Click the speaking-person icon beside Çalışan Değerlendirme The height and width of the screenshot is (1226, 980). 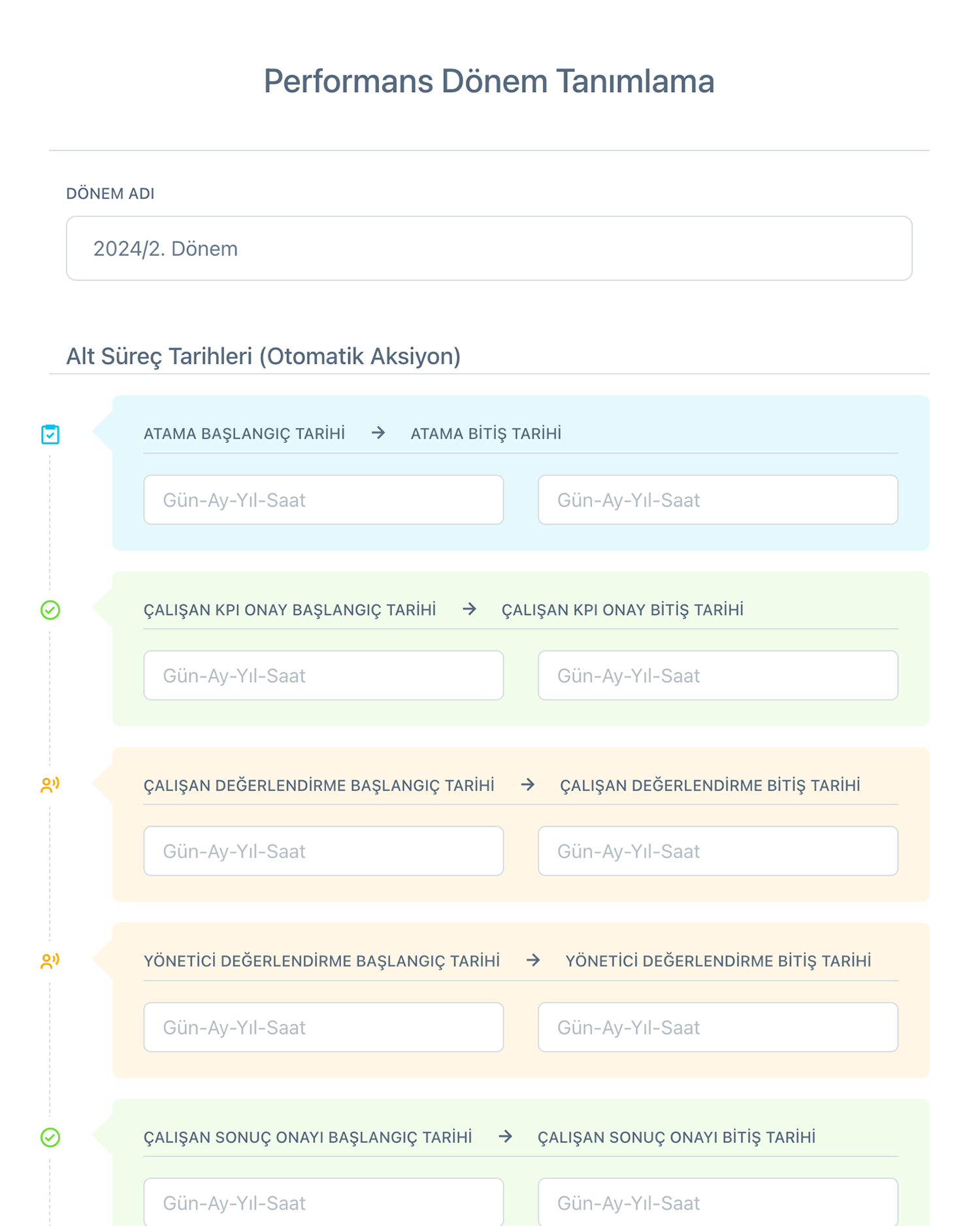click(x=50, y=785)
